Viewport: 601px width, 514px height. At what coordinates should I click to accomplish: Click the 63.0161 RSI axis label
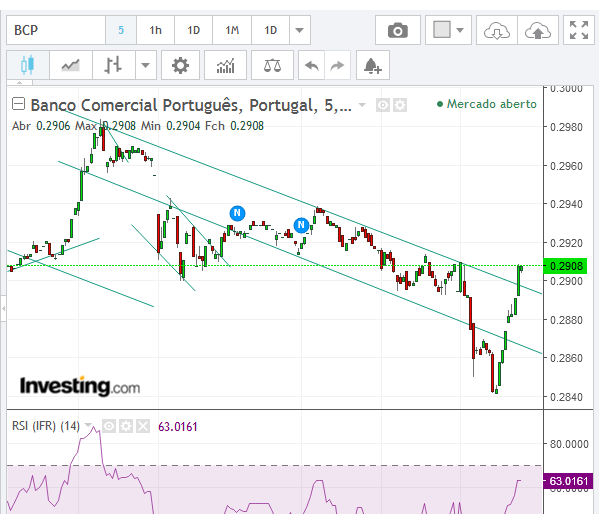tap(568, 481)
